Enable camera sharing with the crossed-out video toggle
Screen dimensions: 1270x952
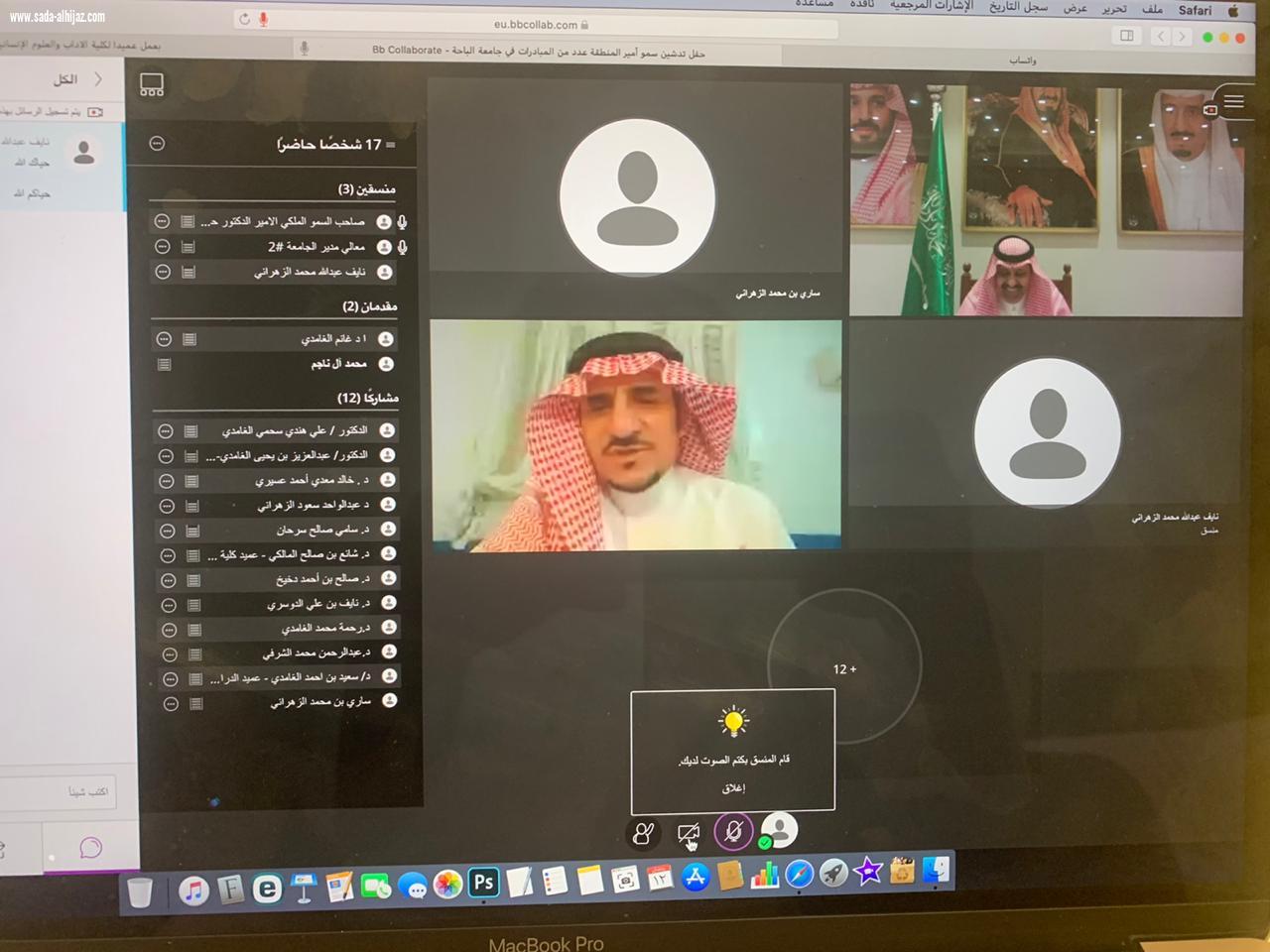coord(689,832)
